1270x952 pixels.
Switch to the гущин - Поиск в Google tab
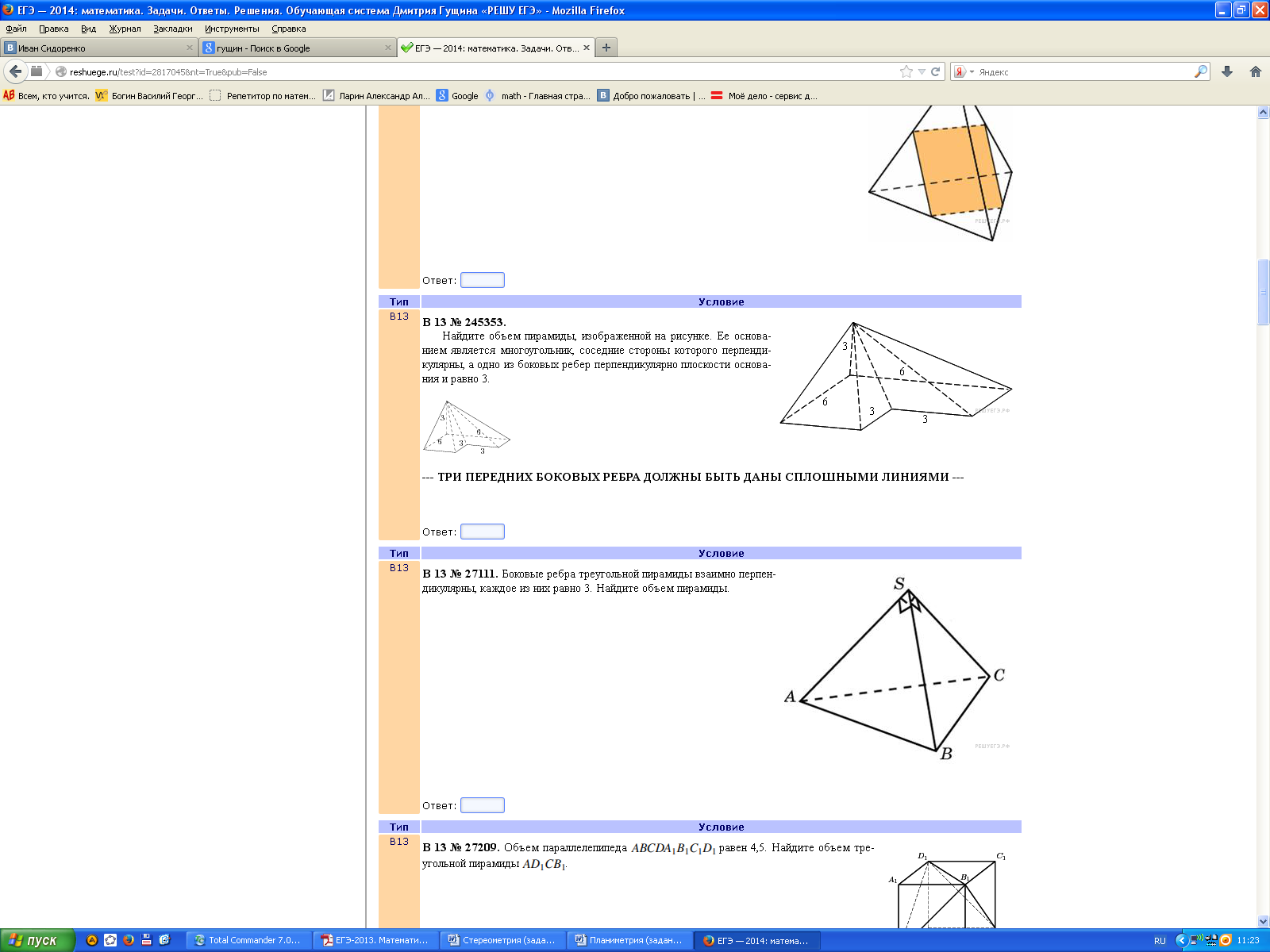point(297,48)
